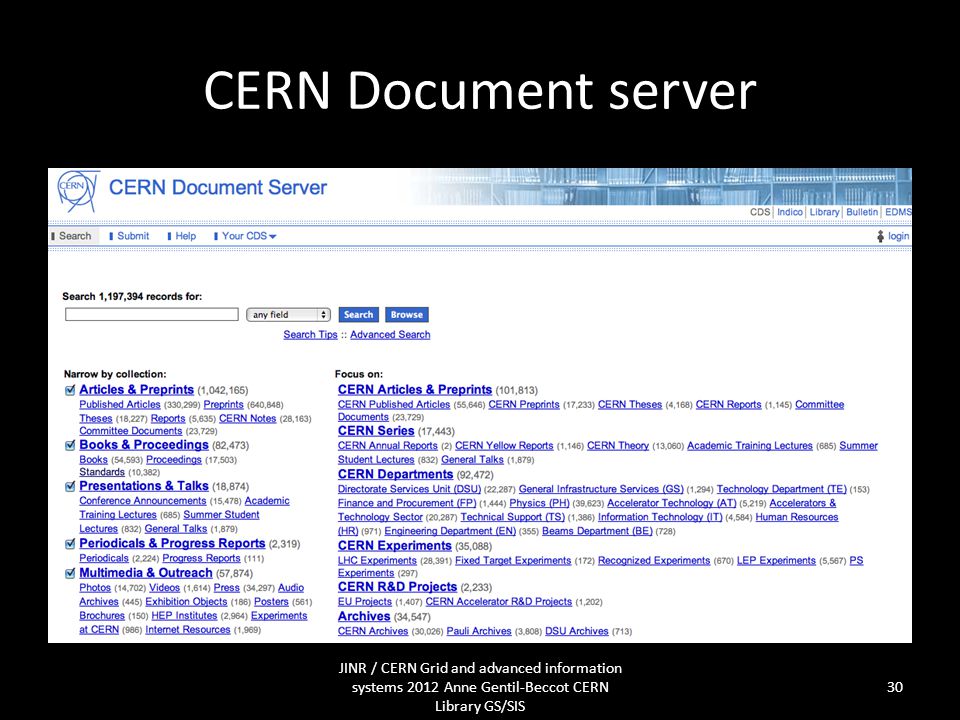Open EDMS in top bar

[898, 212]
